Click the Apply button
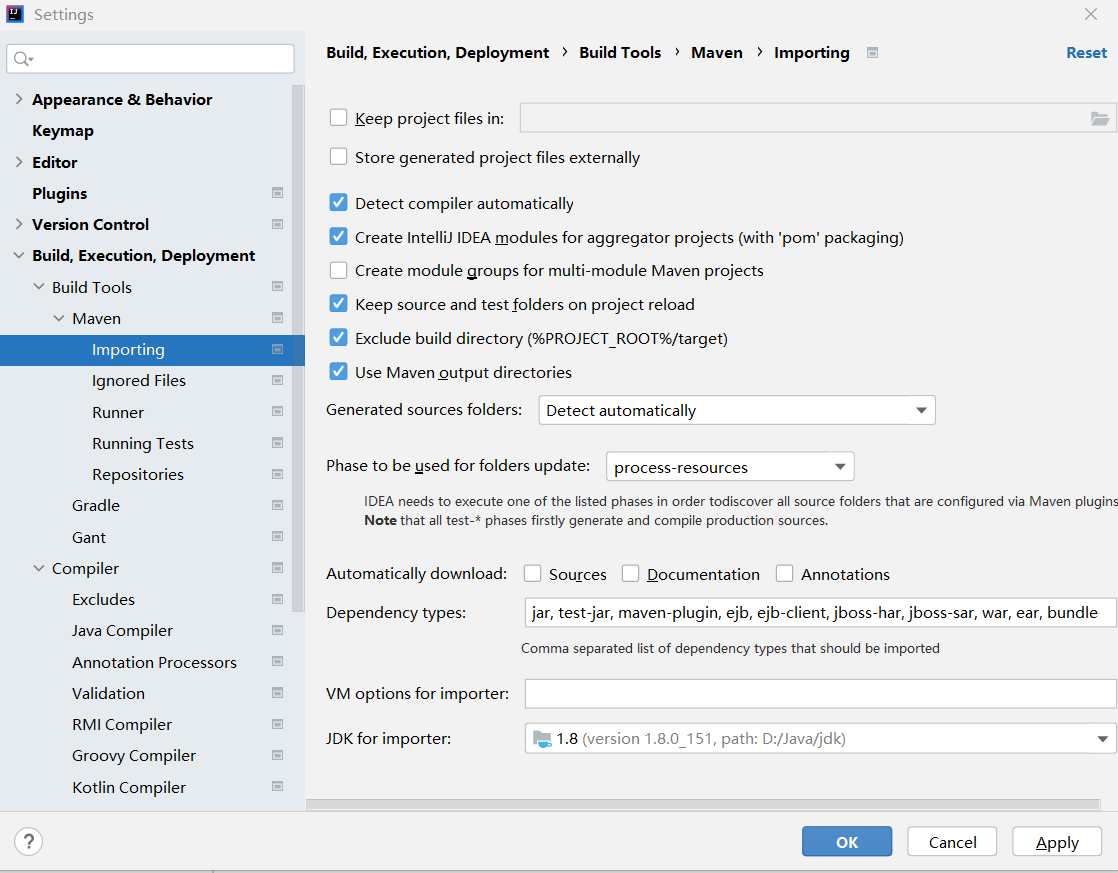This screenshot has width=1118, height=873. [x=1057, y=842]
